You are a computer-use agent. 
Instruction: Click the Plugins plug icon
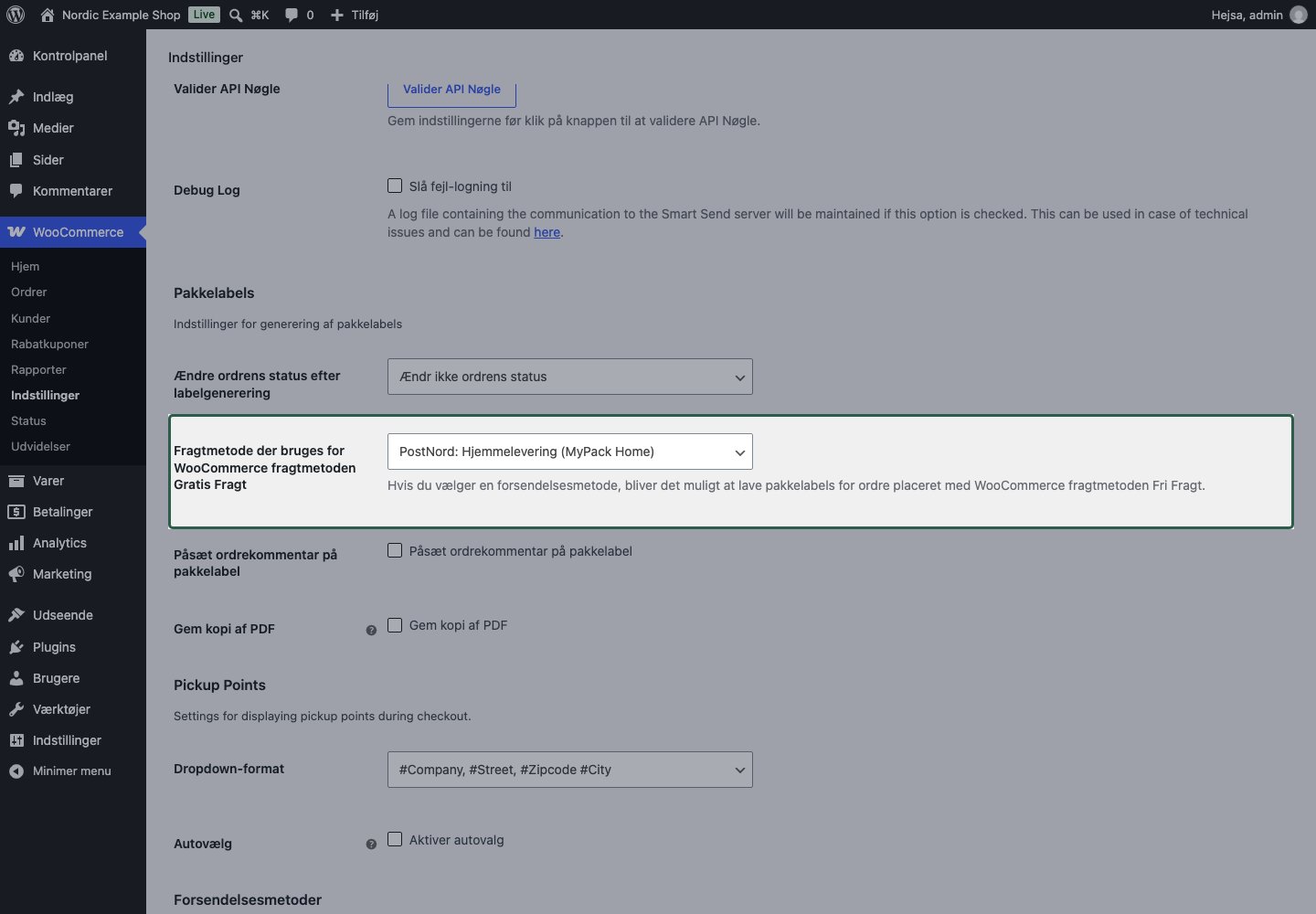tap(16, 647)
